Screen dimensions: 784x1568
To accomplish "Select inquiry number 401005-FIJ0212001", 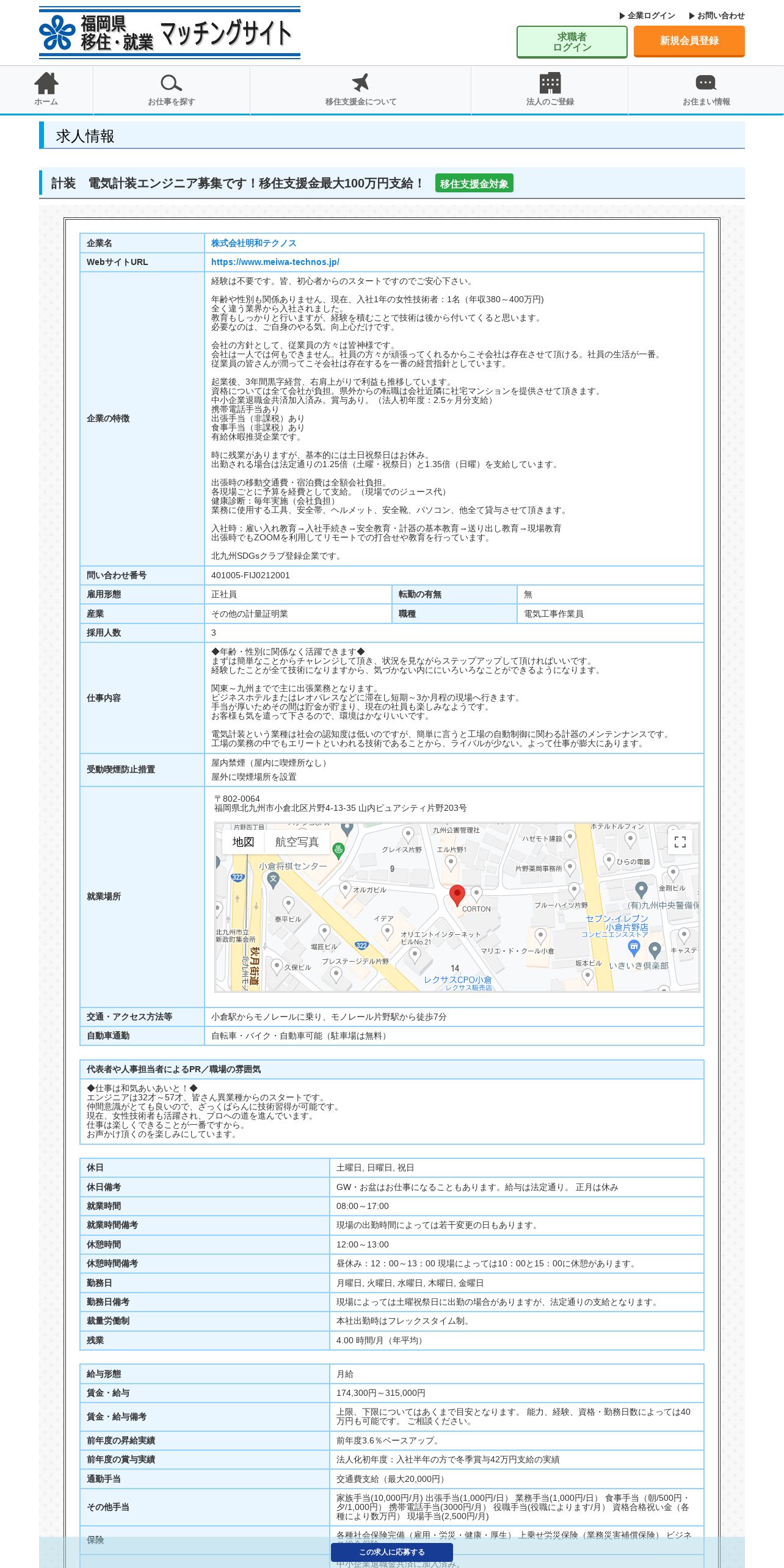I will [x=250, y=575].
